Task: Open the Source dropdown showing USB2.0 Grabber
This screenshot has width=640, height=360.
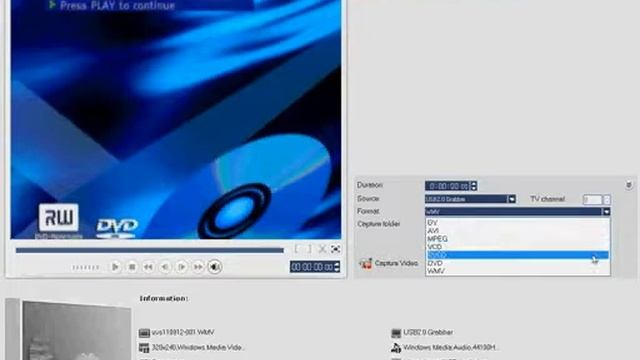Action: 470,199
